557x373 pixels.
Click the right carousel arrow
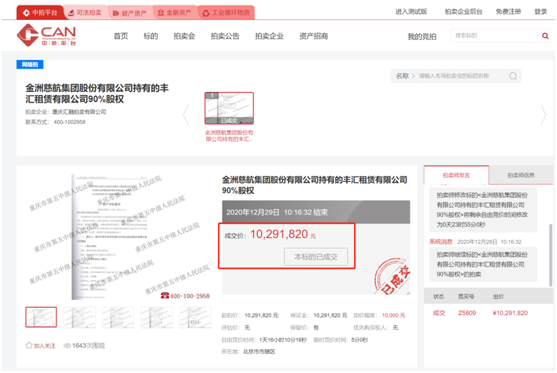543,115
